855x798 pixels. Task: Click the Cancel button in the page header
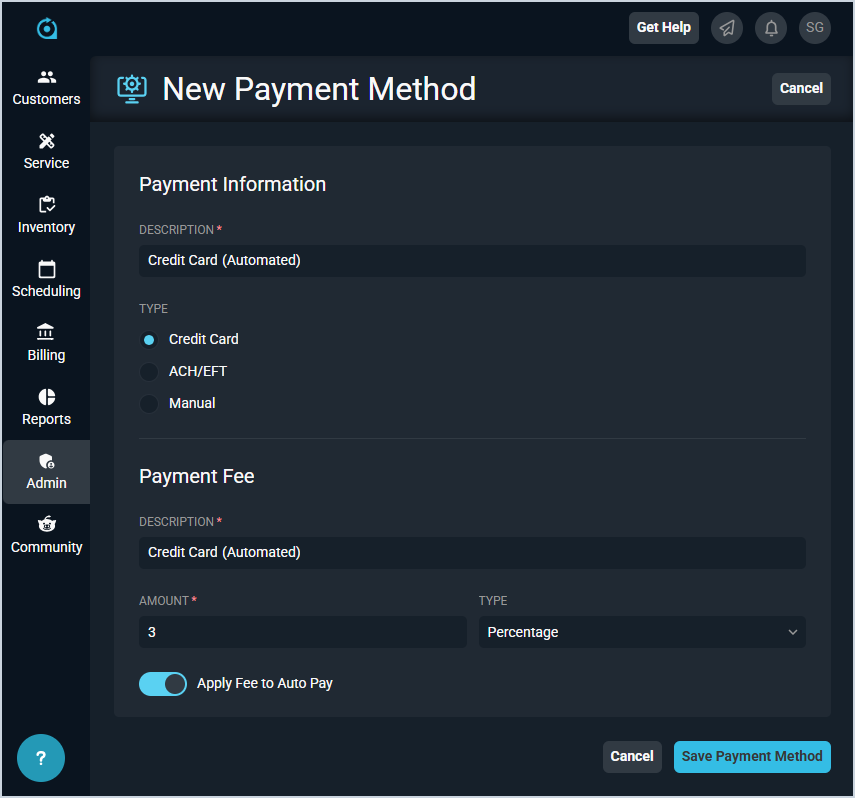tap(801, 89)
